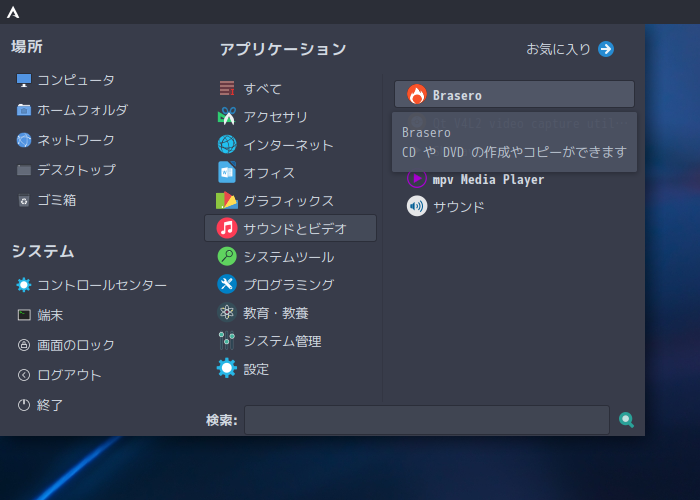Open the アクセサリ category label

click(275, 117)
